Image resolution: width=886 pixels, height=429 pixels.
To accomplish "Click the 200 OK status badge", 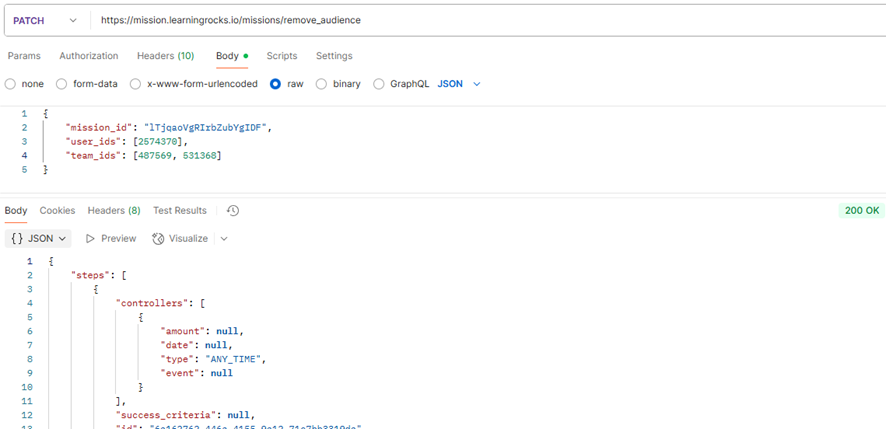I will [862, 211].
